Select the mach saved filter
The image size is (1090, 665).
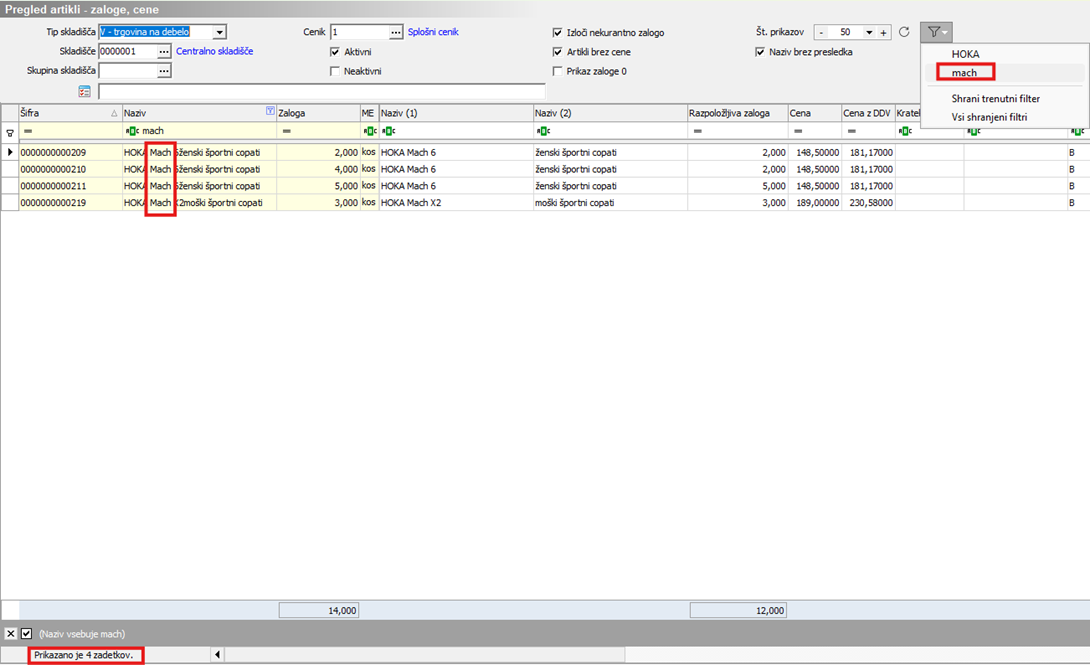coord(965,72)
